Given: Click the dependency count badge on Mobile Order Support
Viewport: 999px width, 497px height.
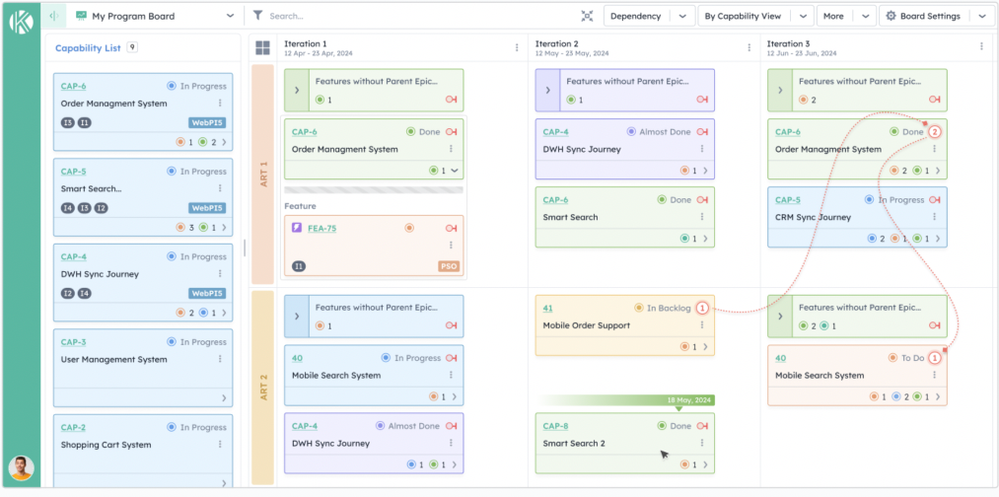Looking at the screenshot, I should [x=702, y=308].
